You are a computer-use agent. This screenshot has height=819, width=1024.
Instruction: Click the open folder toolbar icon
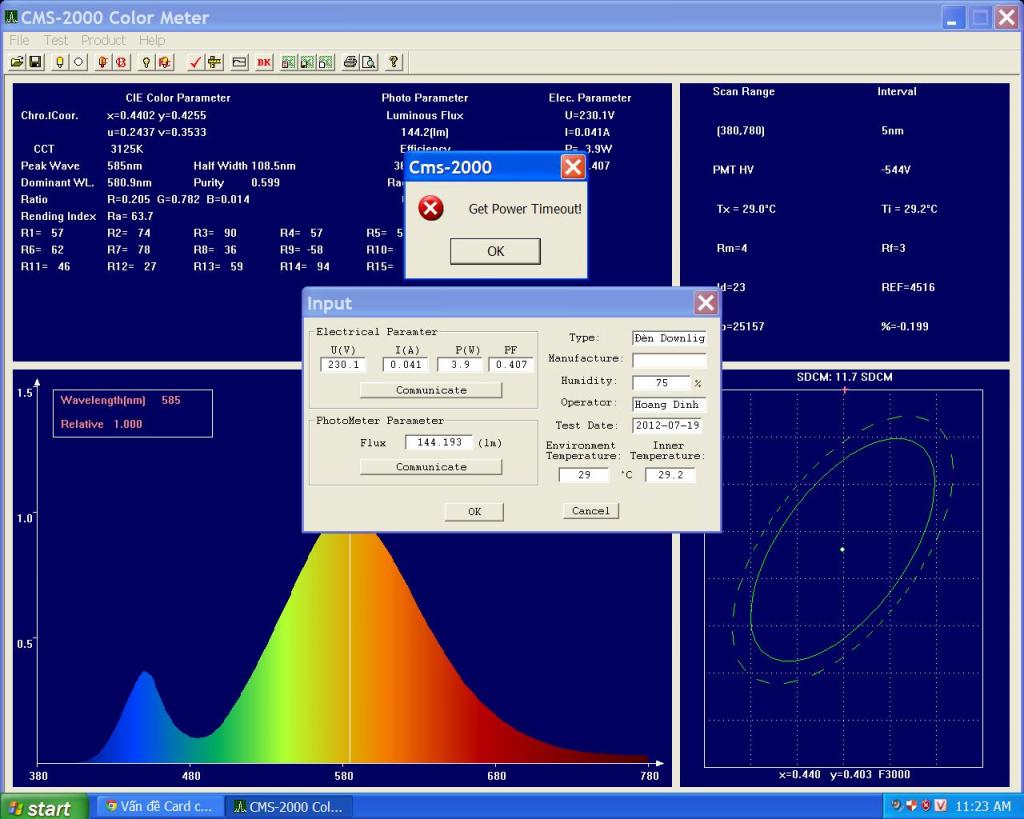tap(17, 62)
